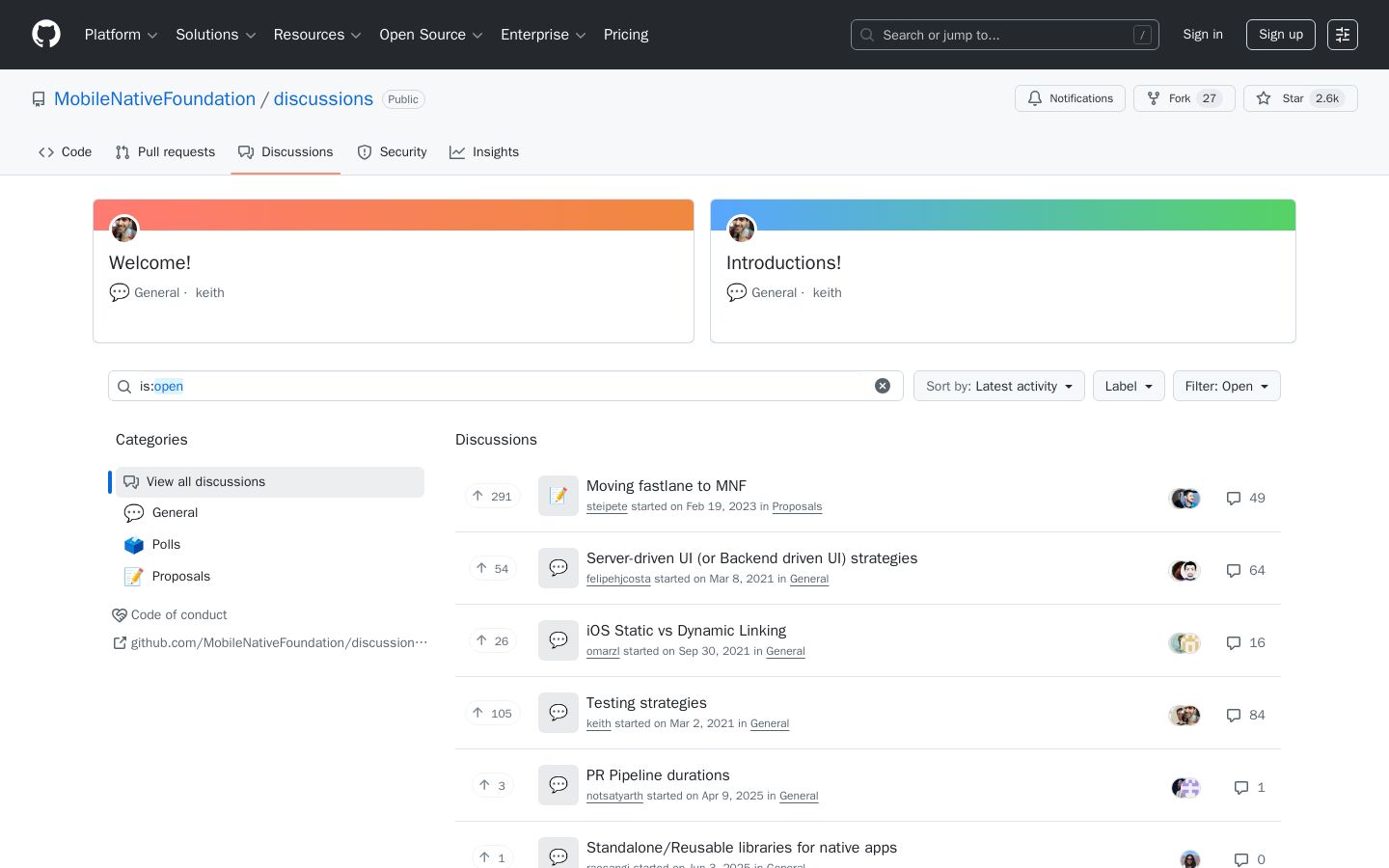Click the repository icon beside MobileNativeFoundation

click(x=39, y=99)
